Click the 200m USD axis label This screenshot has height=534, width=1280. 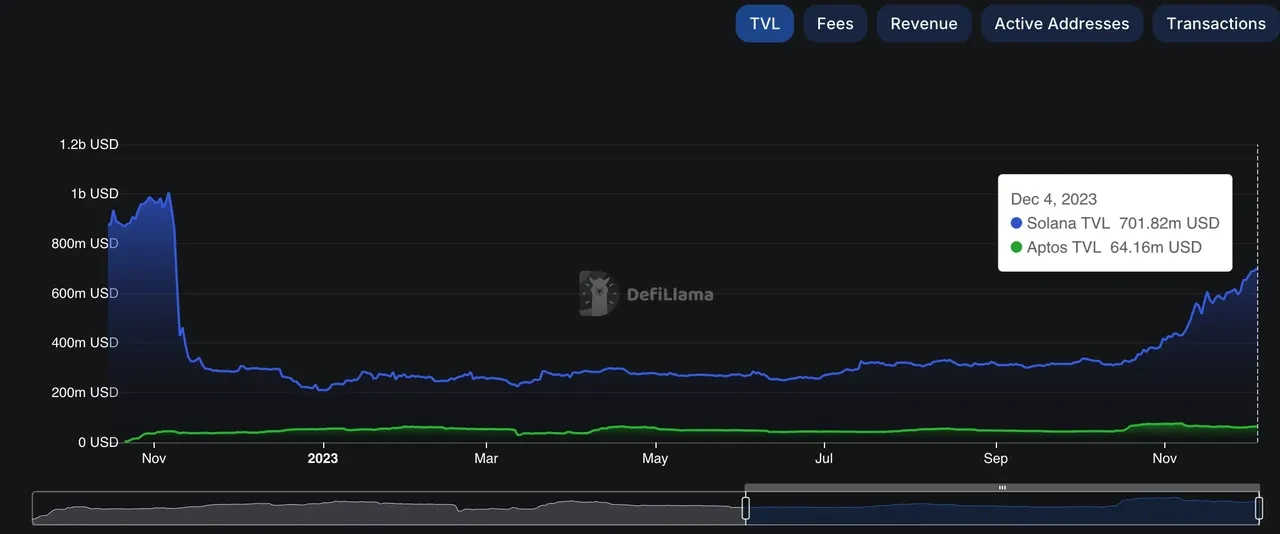[84, 392]
